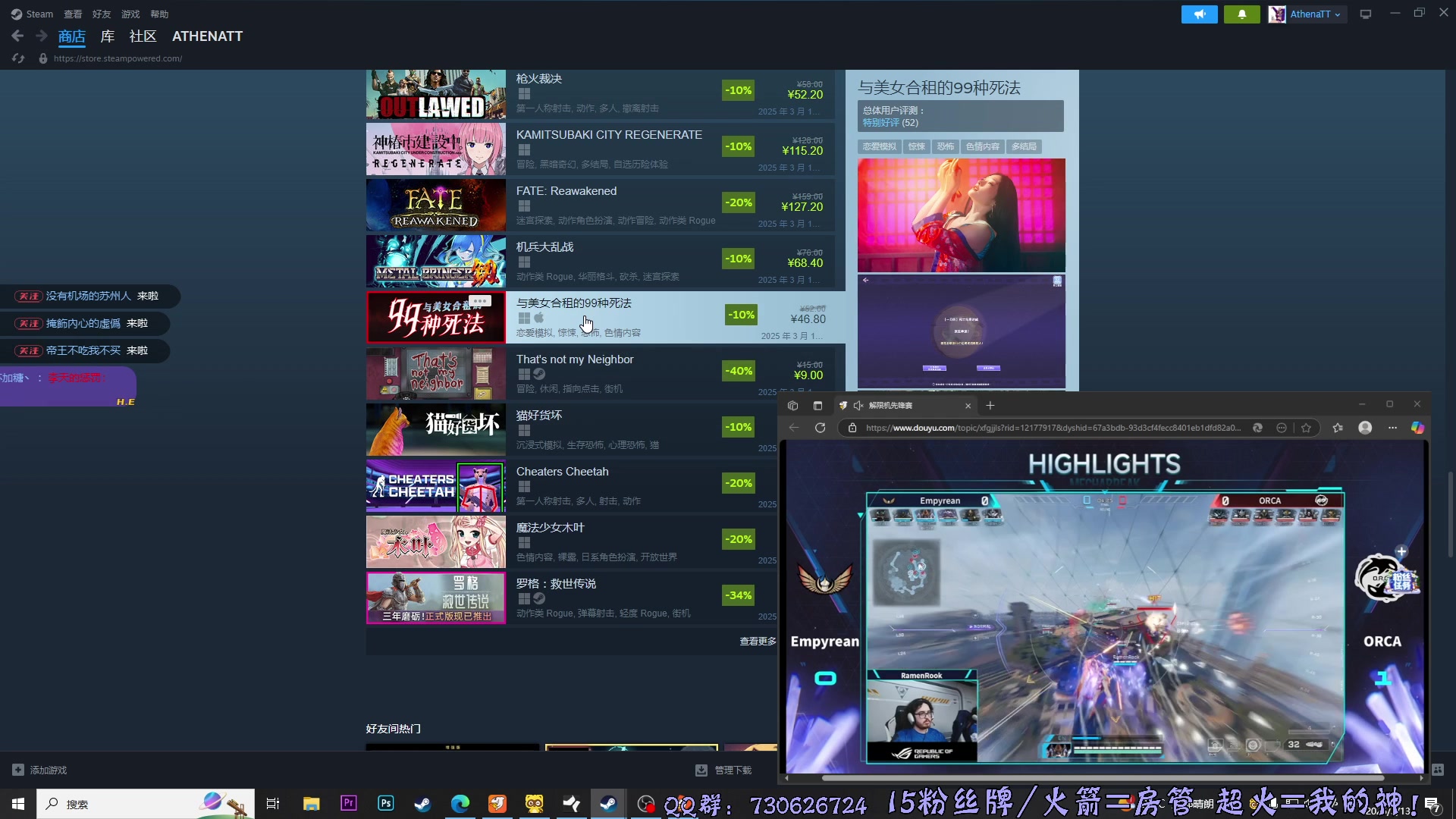
Task: Open options on 99种死法 capsule
Action: pos(479,301)
